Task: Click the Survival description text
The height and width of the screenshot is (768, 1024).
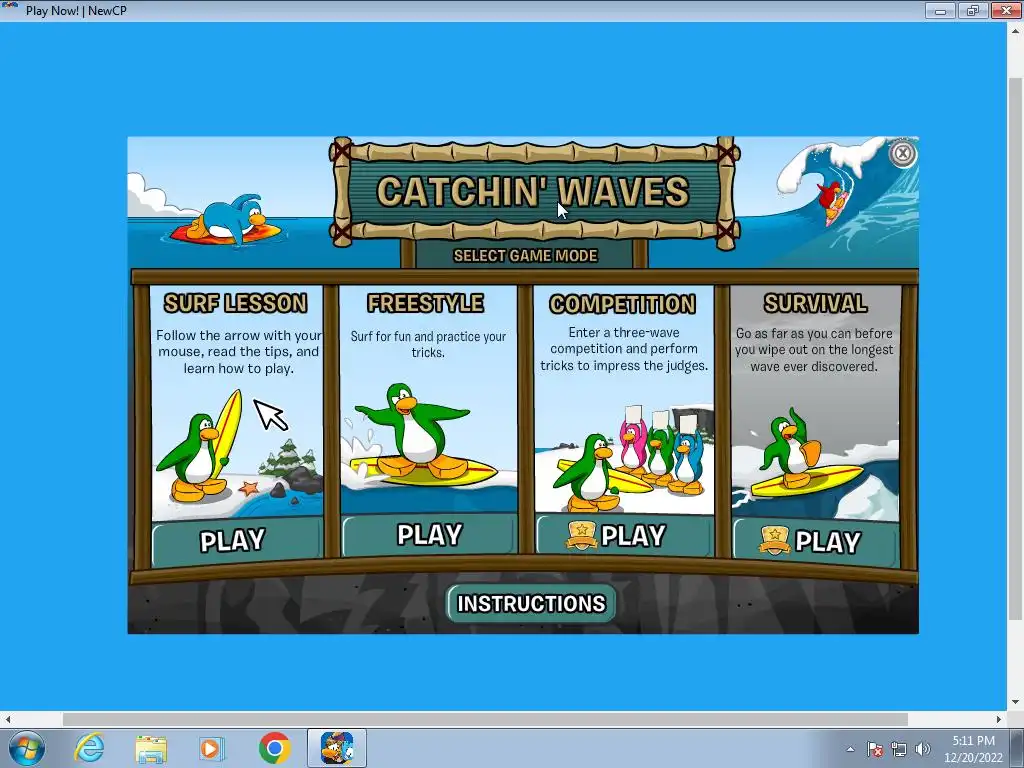Action: pos(814,349)
